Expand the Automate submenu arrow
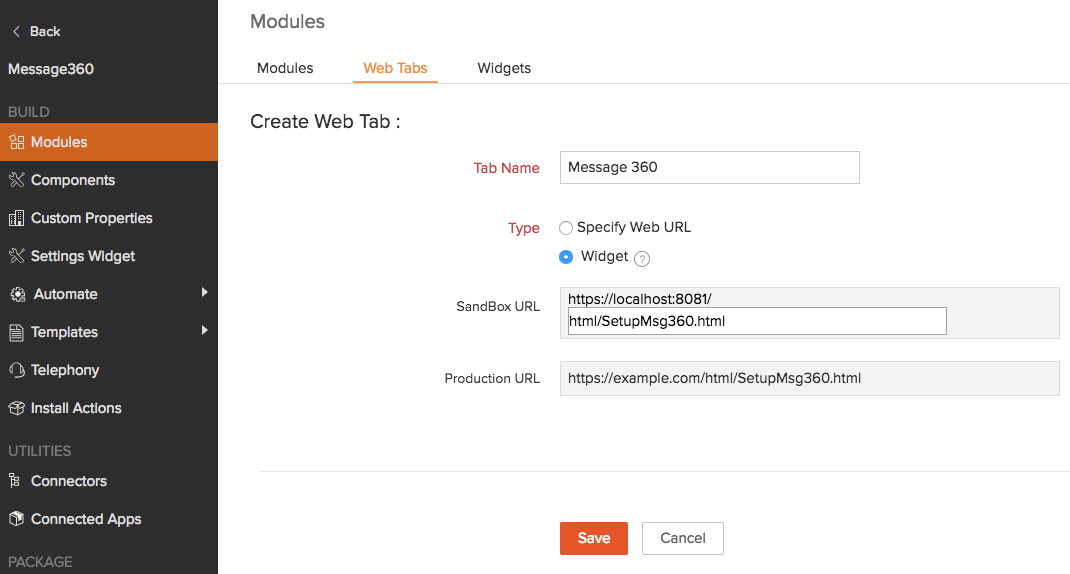The image size is (1070, 574). click(204, 292)
